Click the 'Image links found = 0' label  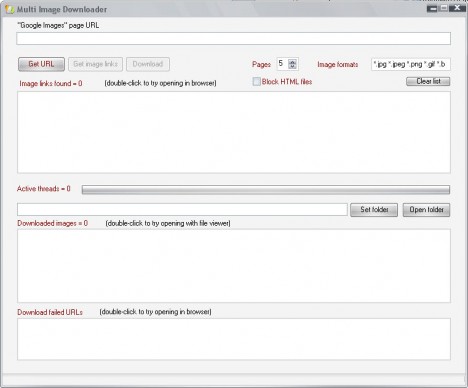coord(51,83)
